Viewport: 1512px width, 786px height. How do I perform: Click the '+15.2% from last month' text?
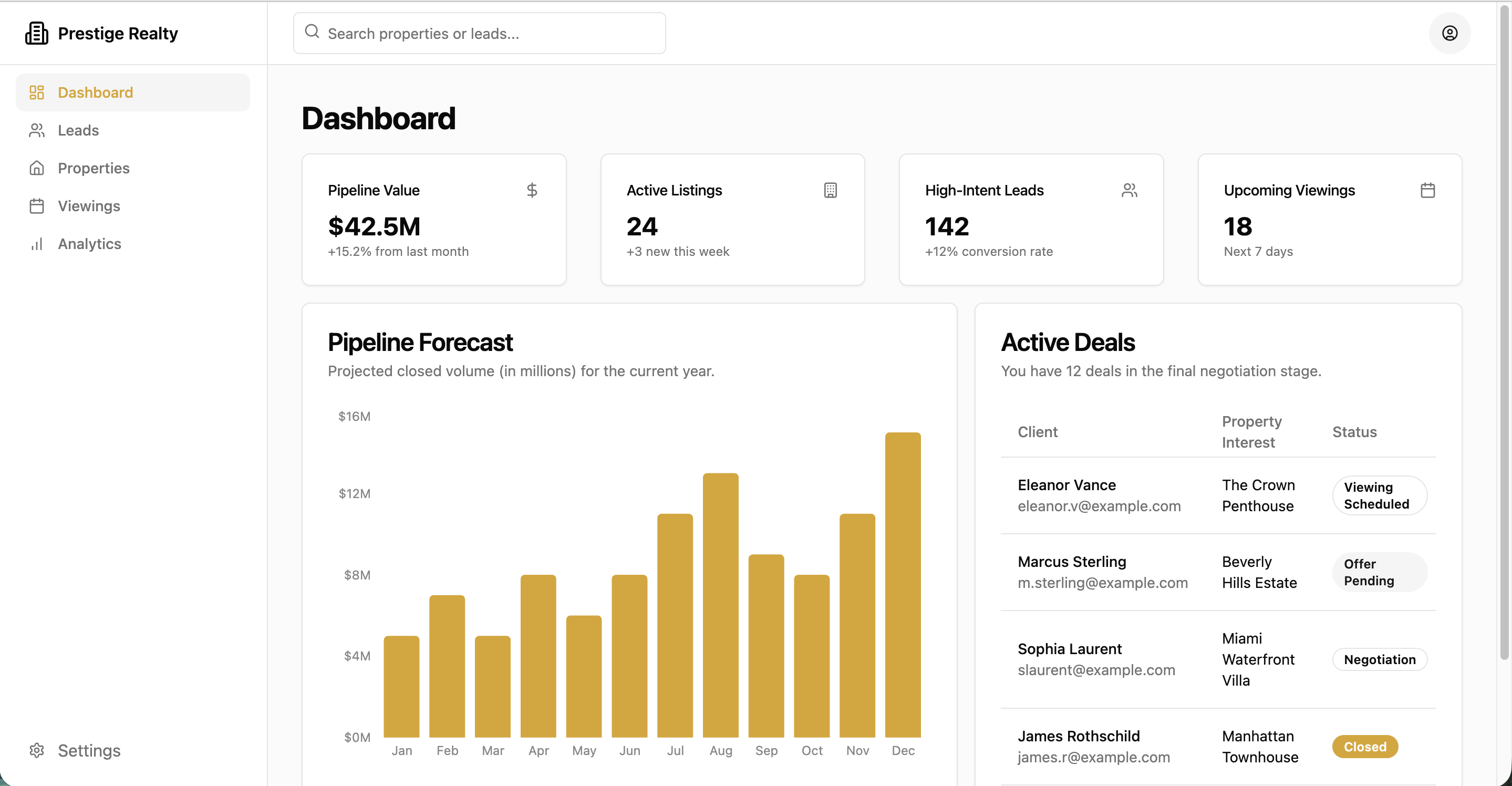click(398, 251)
